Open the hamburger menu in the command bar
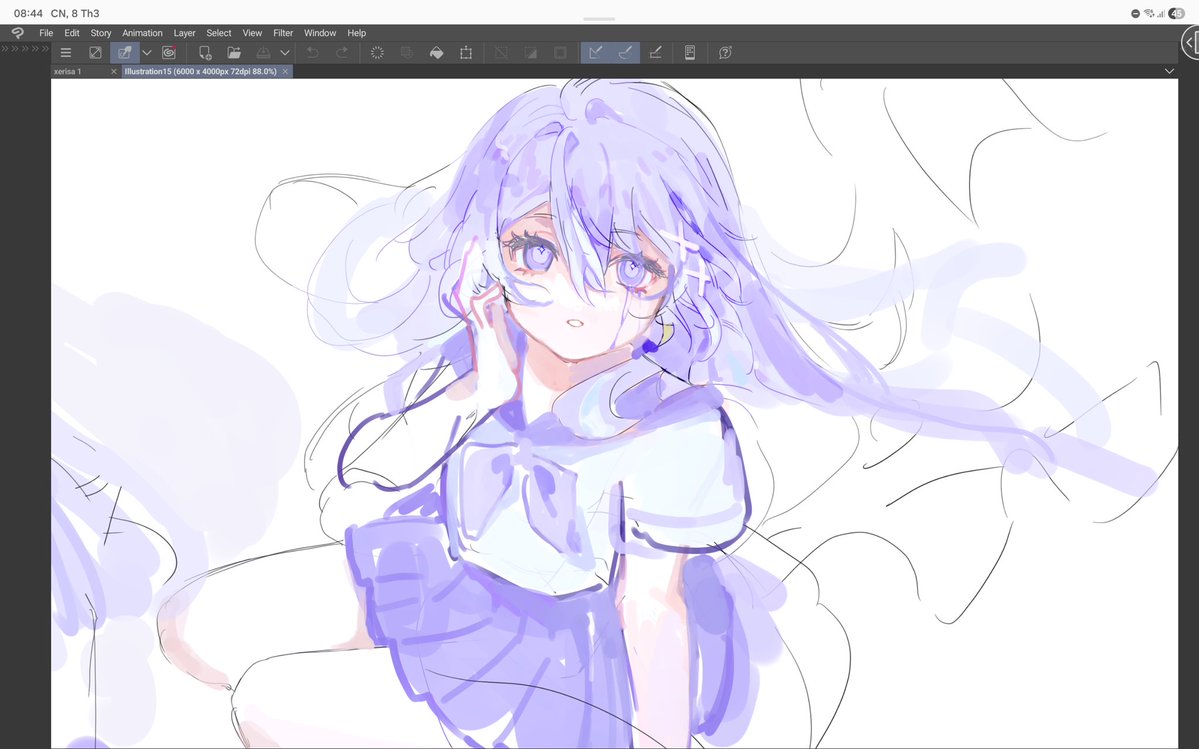 coord(66,53)
